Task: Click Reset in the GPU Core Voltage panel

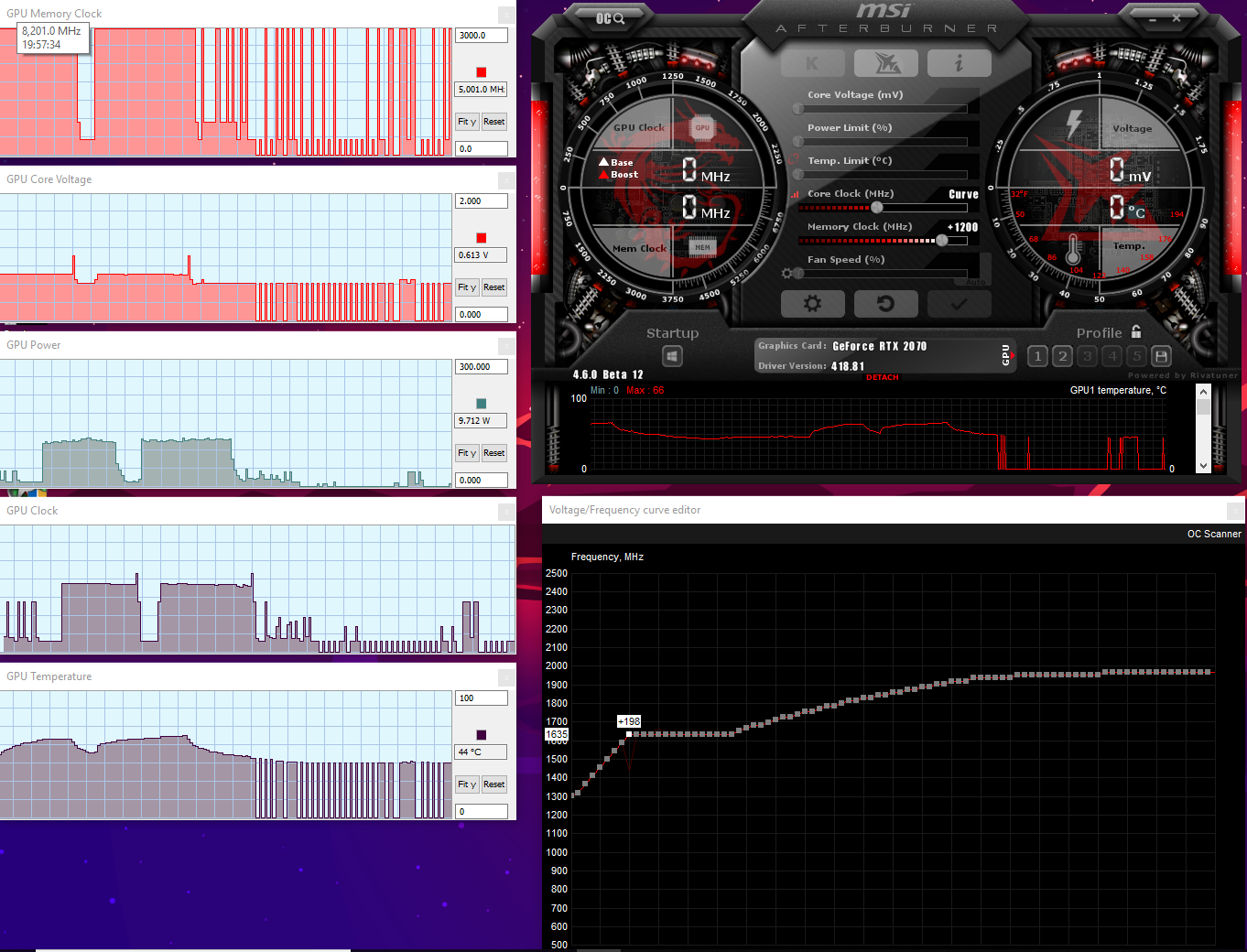Action: [494, 287]
